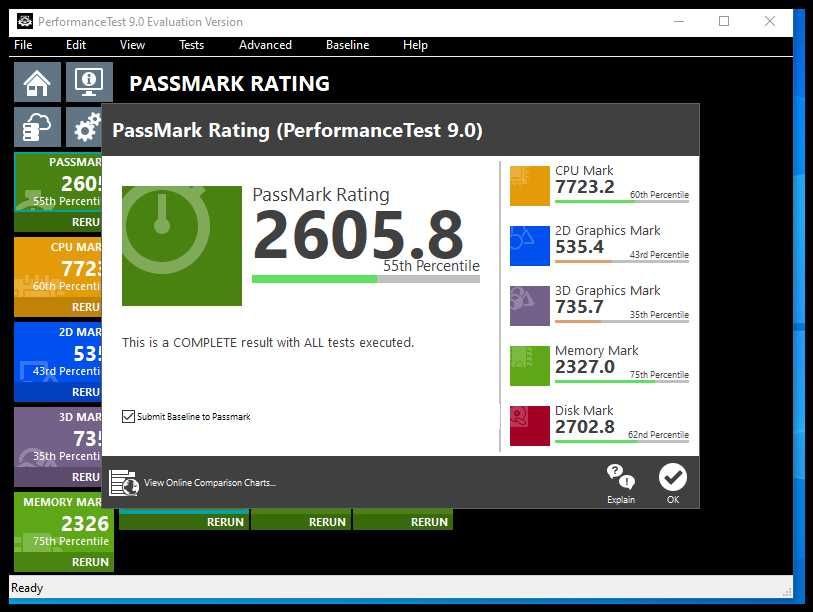Open the Help menu
This screenshot has width=813, height=612.
pos(415,45)
